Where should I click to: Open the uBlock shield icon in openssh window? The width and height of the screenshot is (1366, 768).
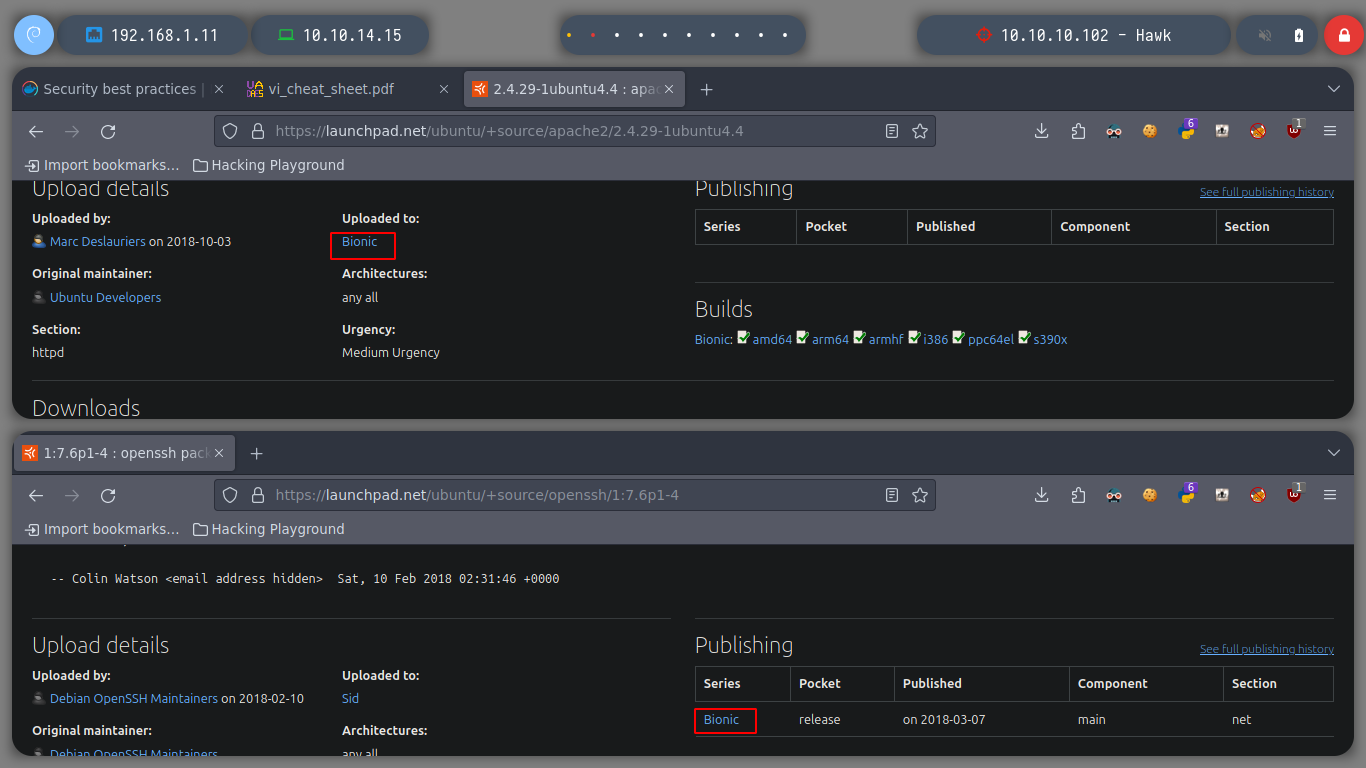[1294, 494]
